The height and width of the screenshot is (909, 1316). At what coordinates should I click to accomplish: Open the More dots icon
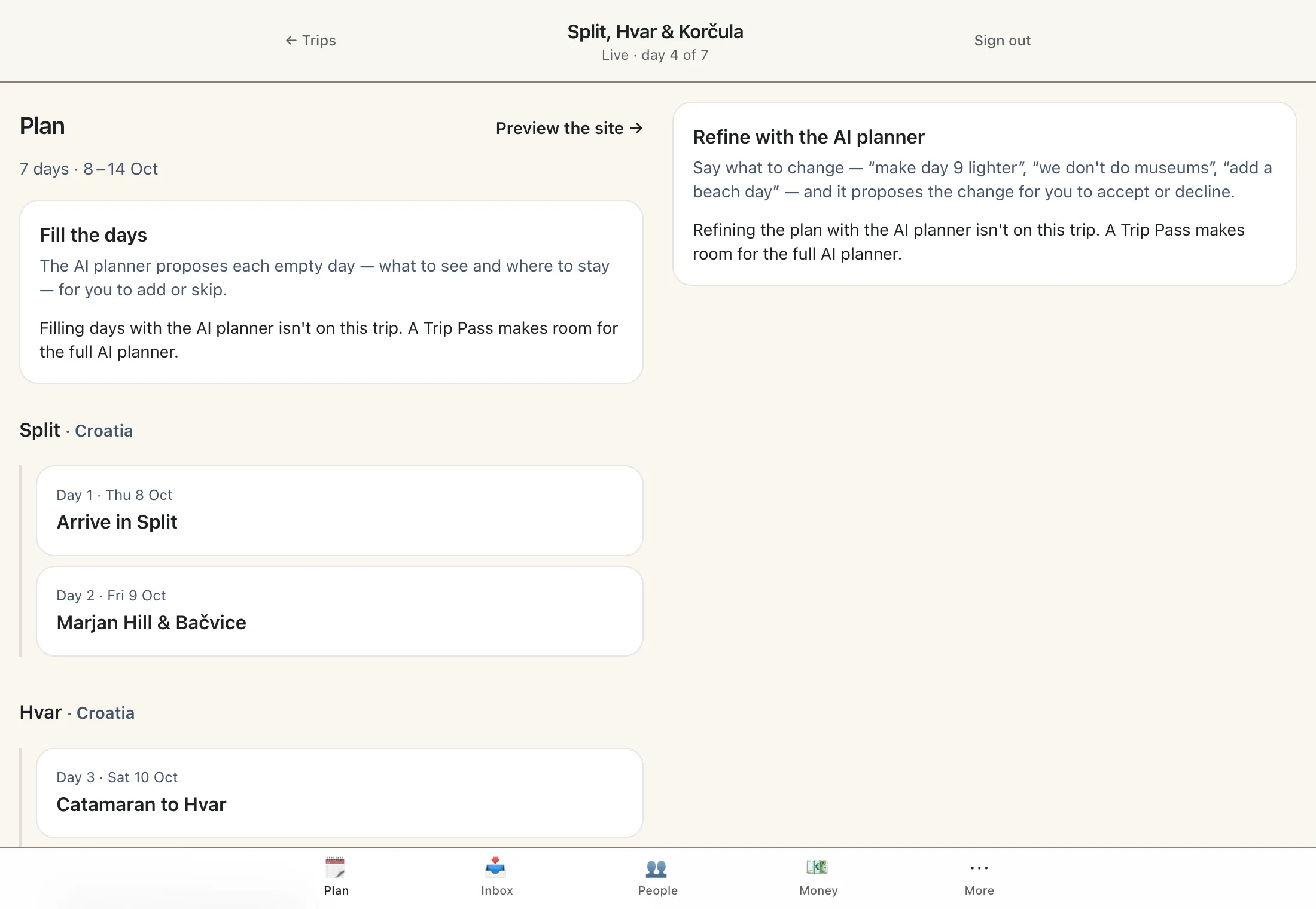(979, 868)
